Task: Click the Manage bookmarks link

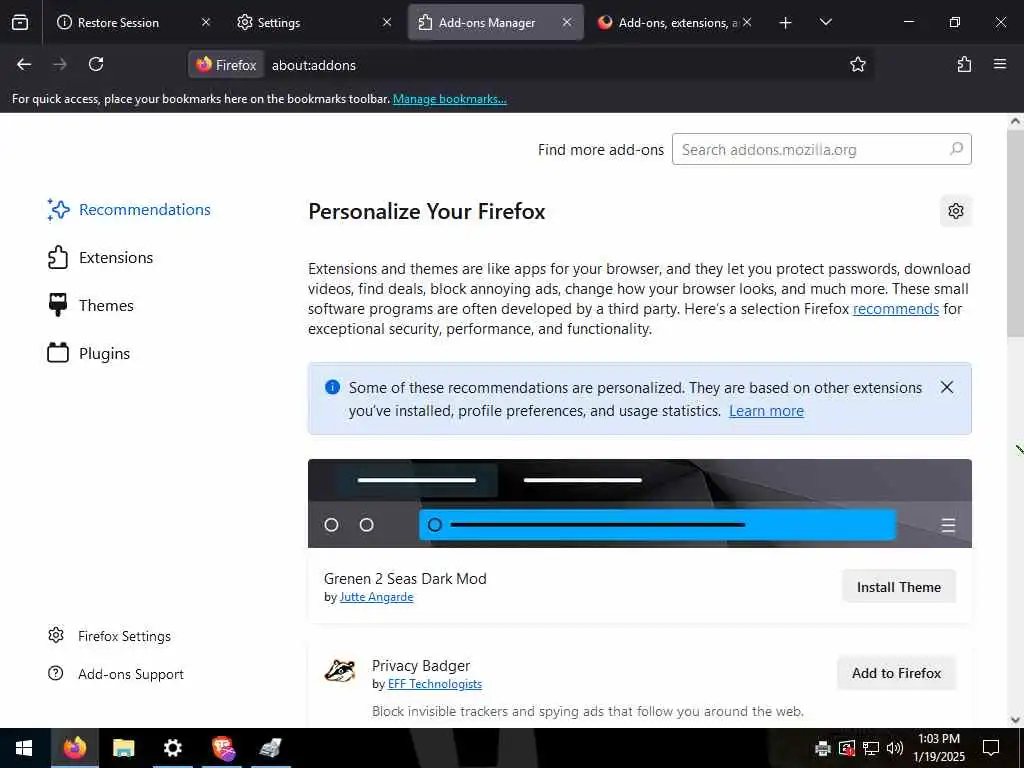Action: tap(449, 99)
